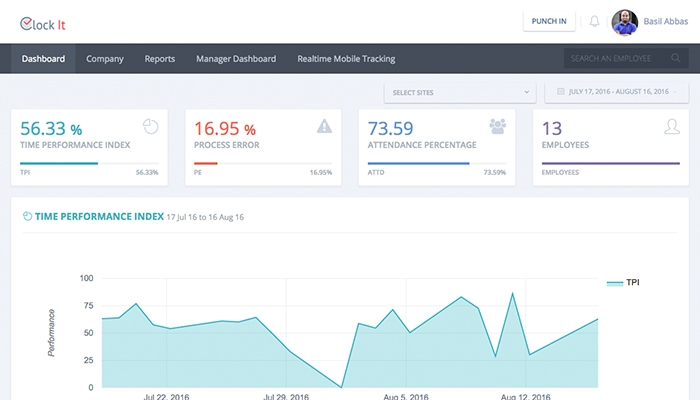Click the group icon on Attendance card
The height and width of the screenshot is (400, 700).
(497, 126)
